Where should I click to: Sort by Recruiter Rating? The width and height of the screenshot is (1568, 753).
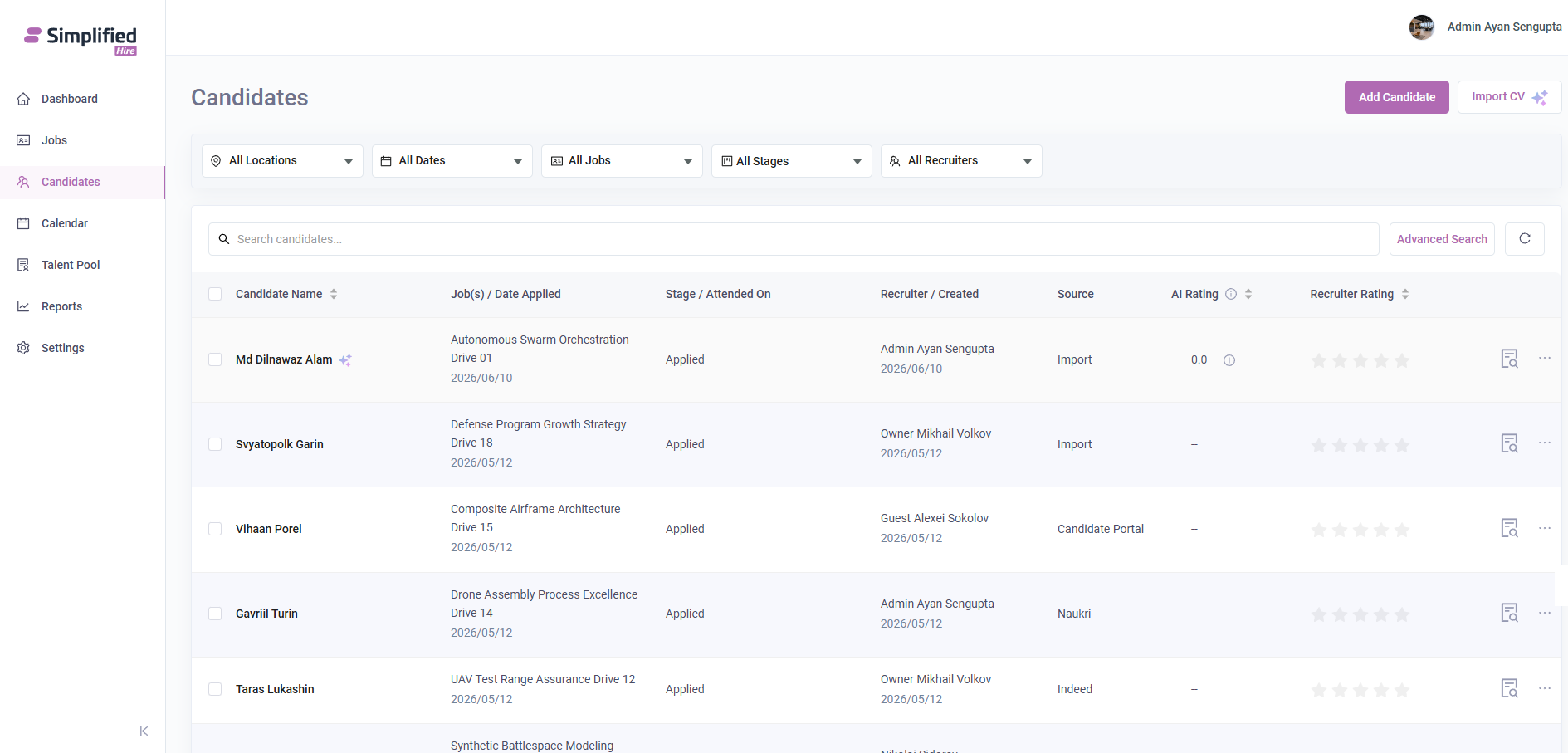pos(1405,294)
